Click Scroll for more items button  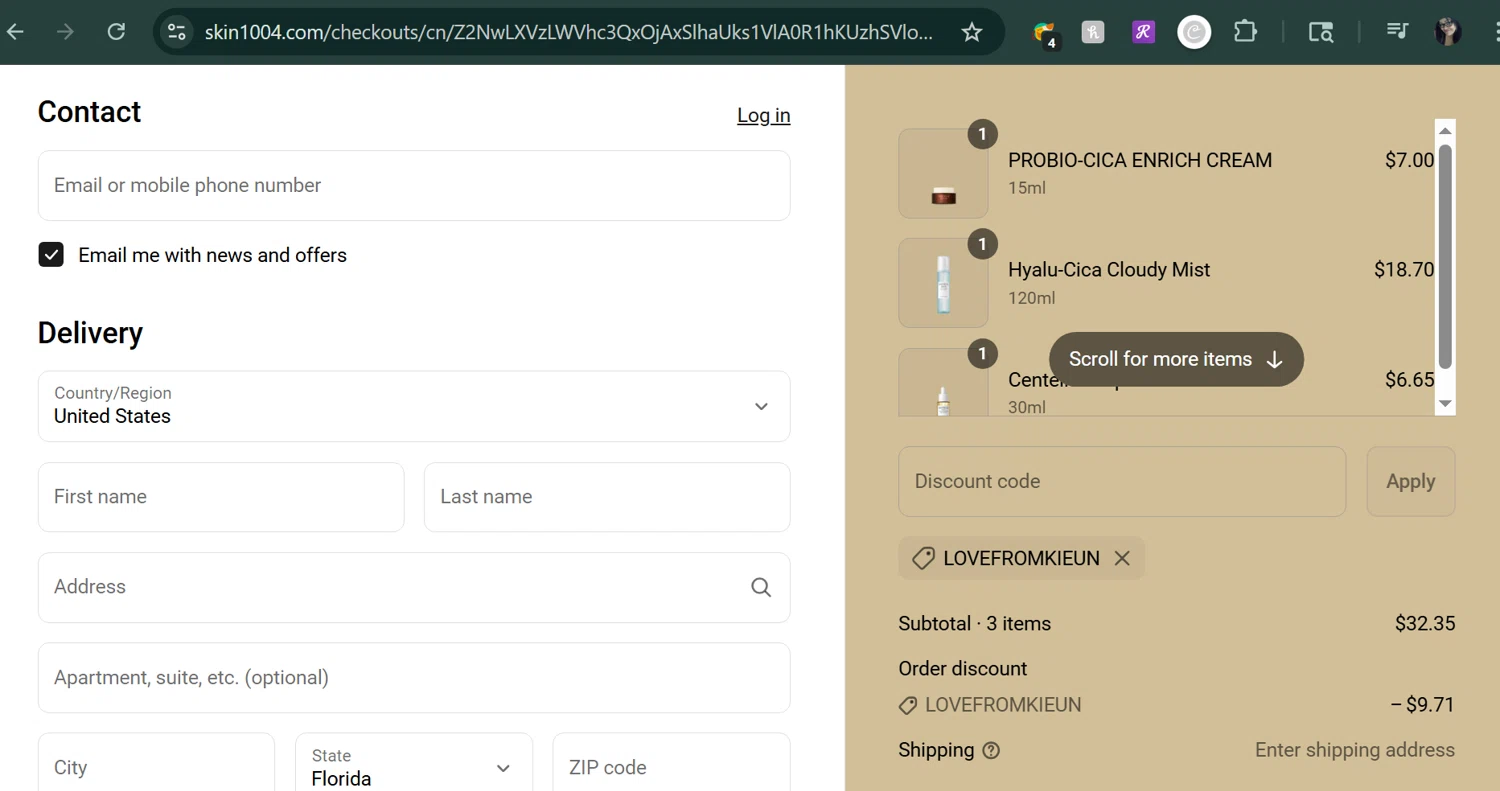pos(1176,359)
